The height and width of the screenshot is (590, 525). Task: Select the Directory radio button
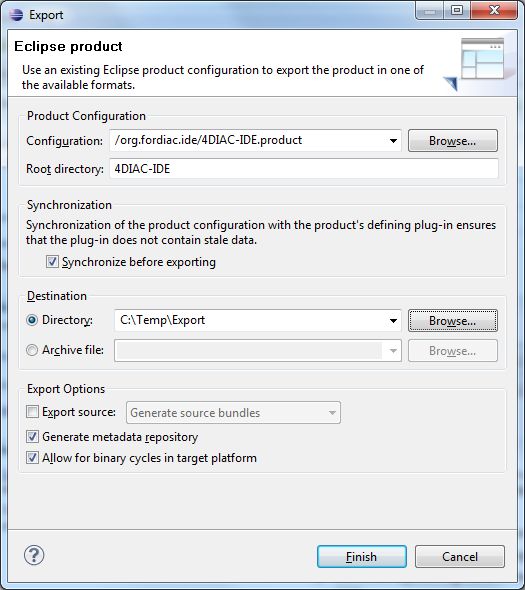[x=32, y=320]
